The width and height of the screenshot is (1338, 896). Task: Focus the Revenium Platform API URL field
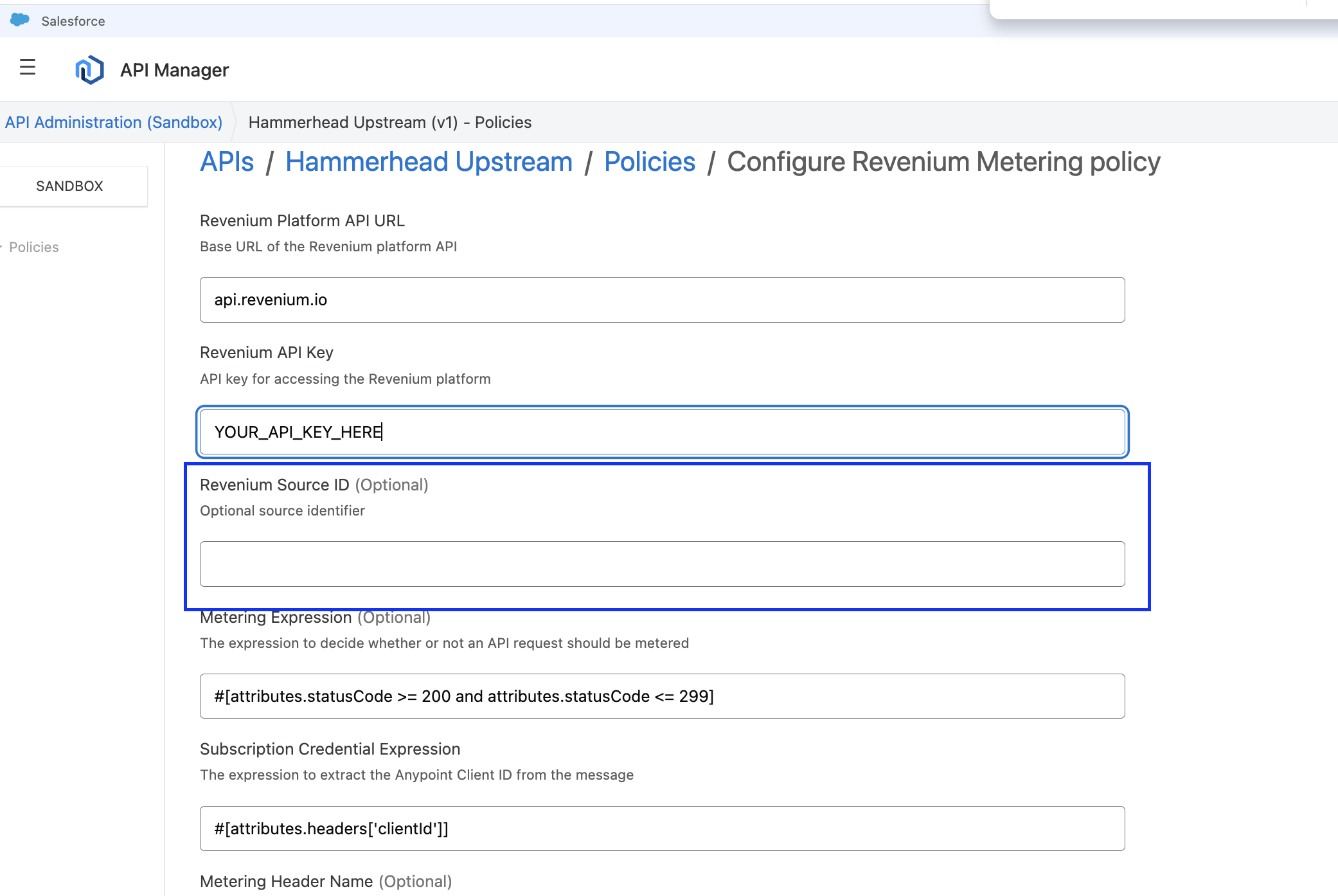pyautogui.click(x=662, y=300)
